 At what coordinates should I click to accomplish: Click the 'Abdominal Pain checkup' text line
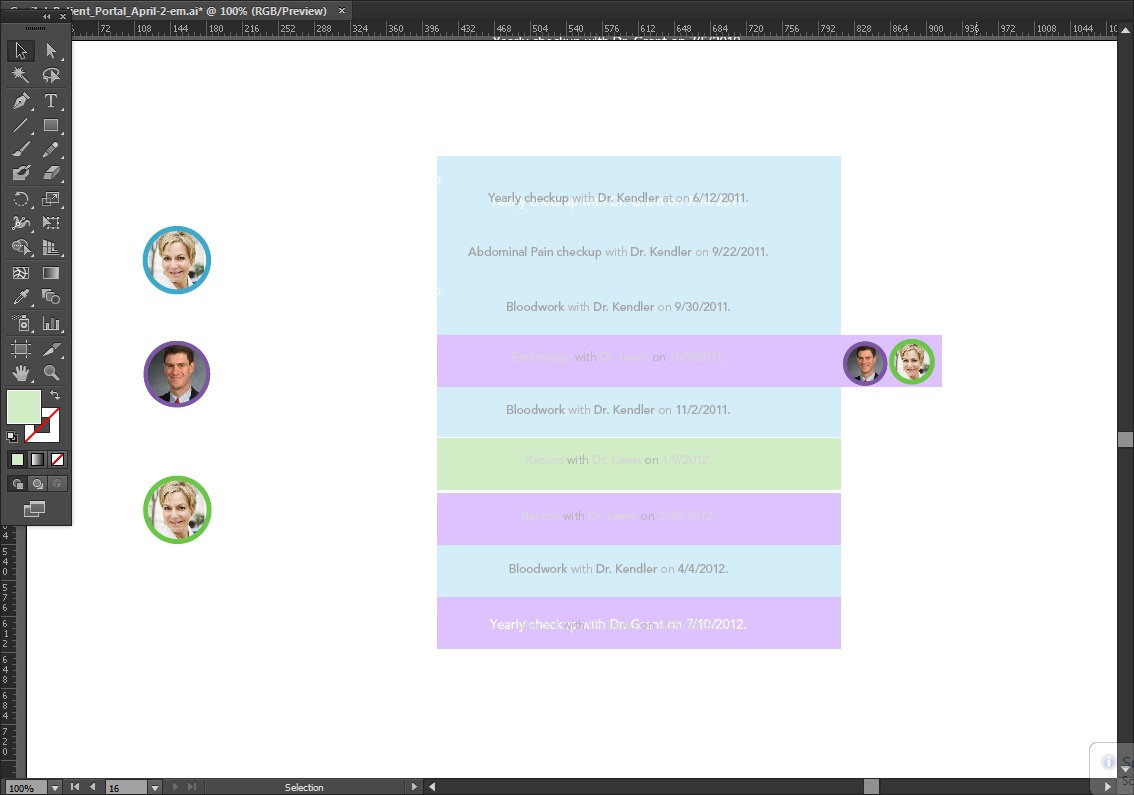click(x=618, y=252)
